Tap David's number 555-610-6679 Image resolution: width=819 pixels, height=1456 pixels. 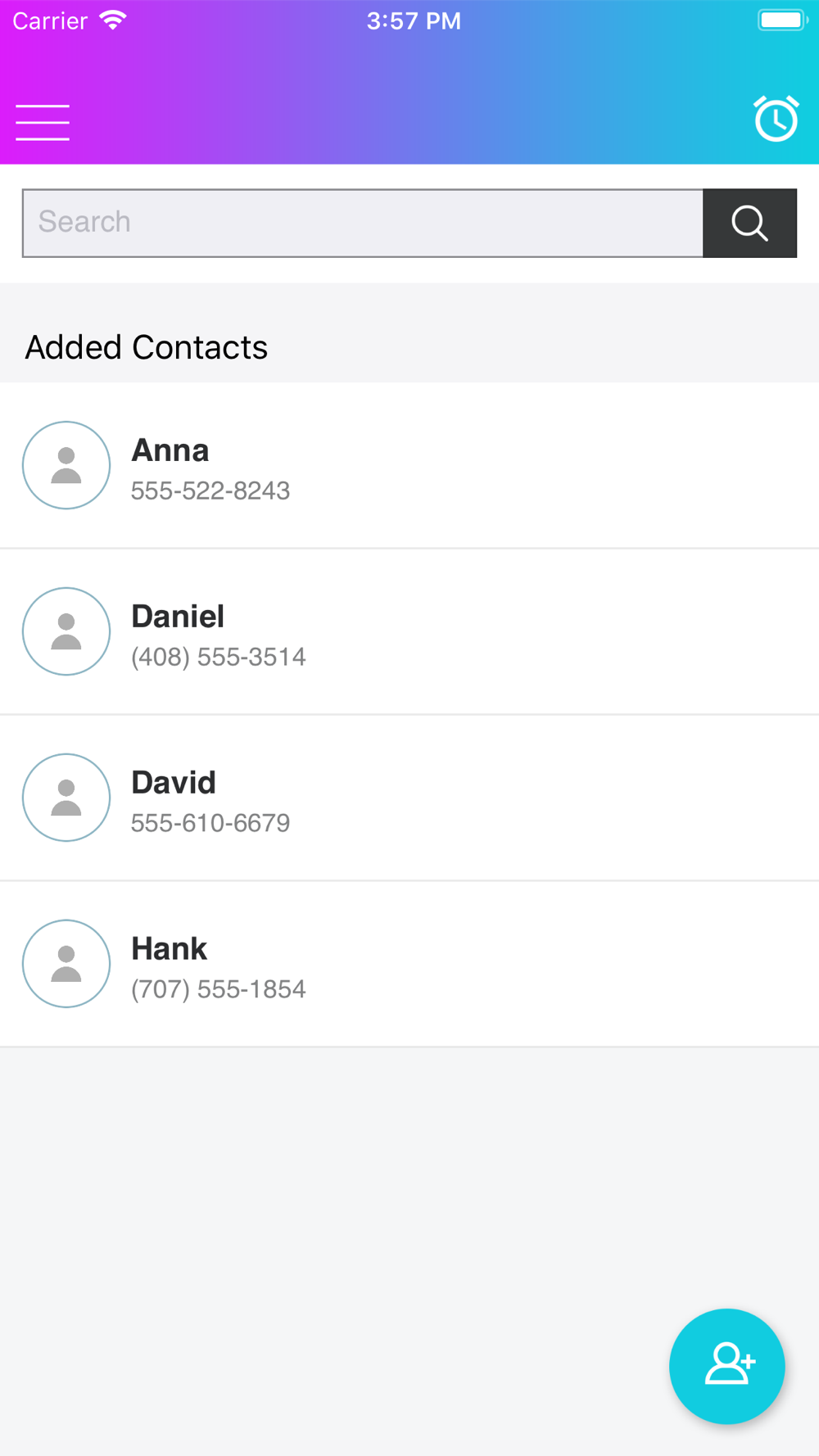pos(210,823)
